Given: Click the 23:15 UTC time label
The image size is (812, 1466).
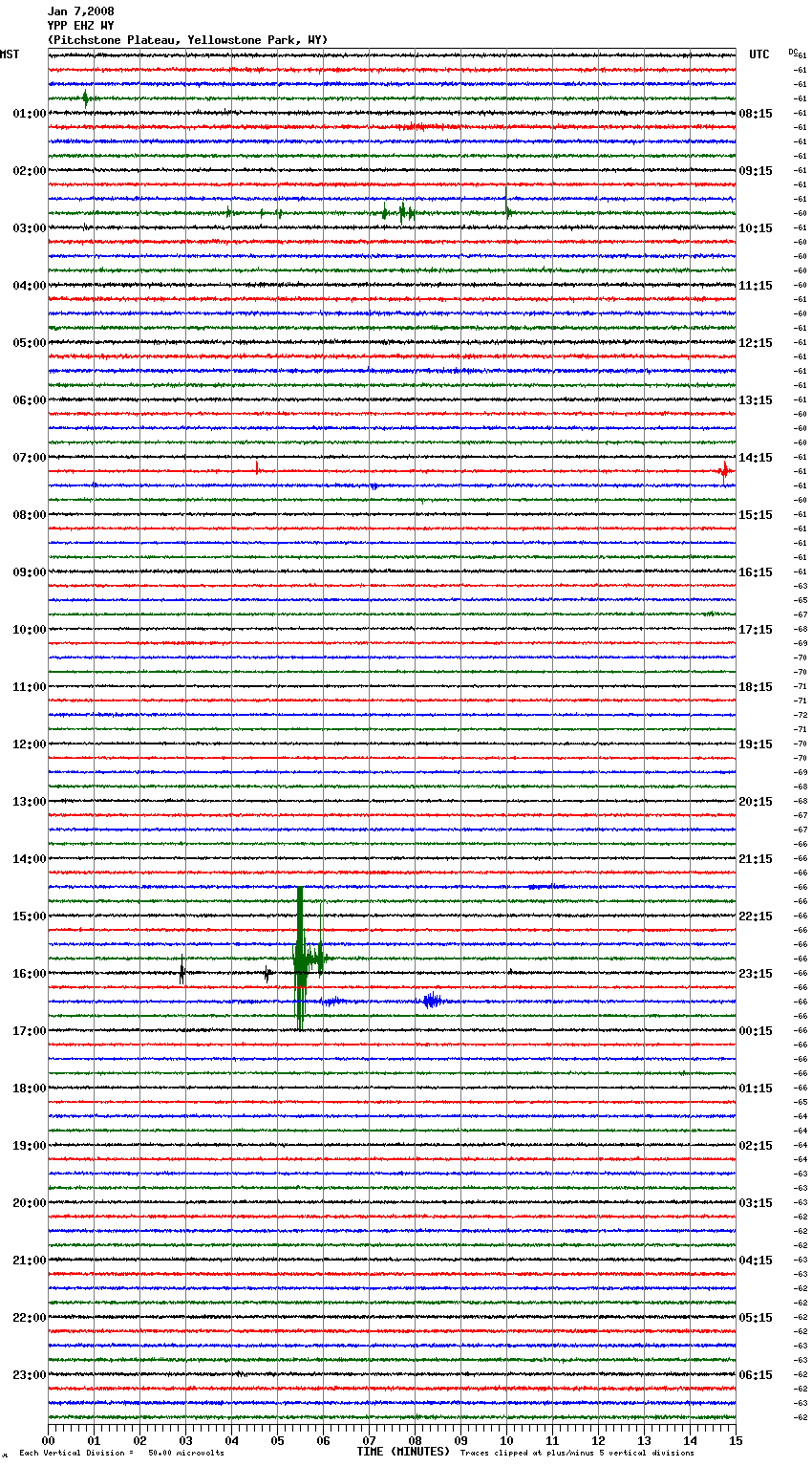Looking at the screenshot, I should 756,974.
